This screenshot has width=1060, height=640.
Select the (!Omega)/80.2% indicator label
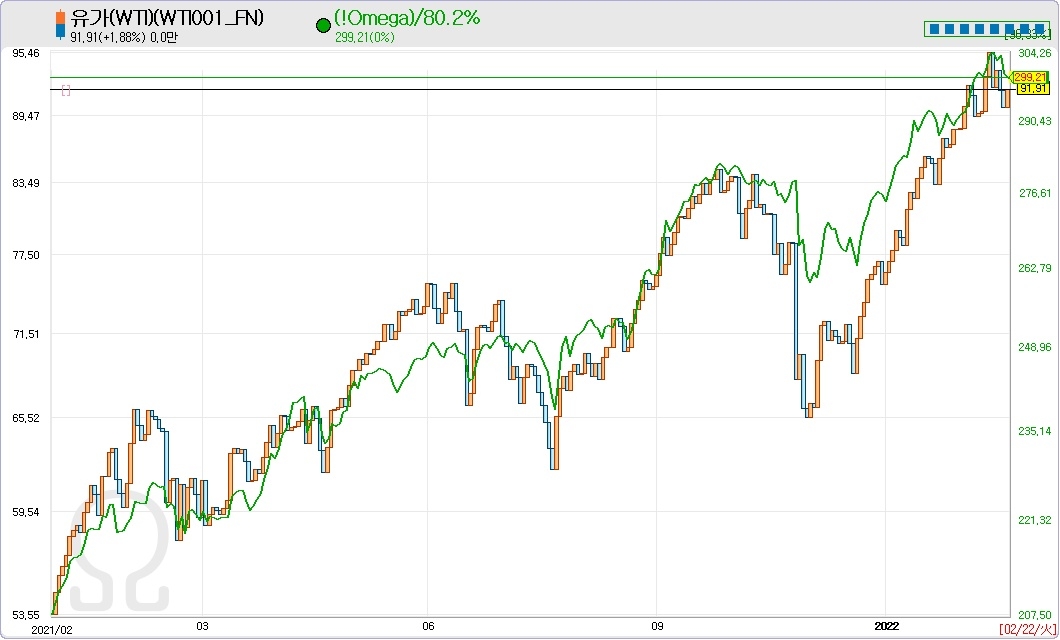pos(408,18)
